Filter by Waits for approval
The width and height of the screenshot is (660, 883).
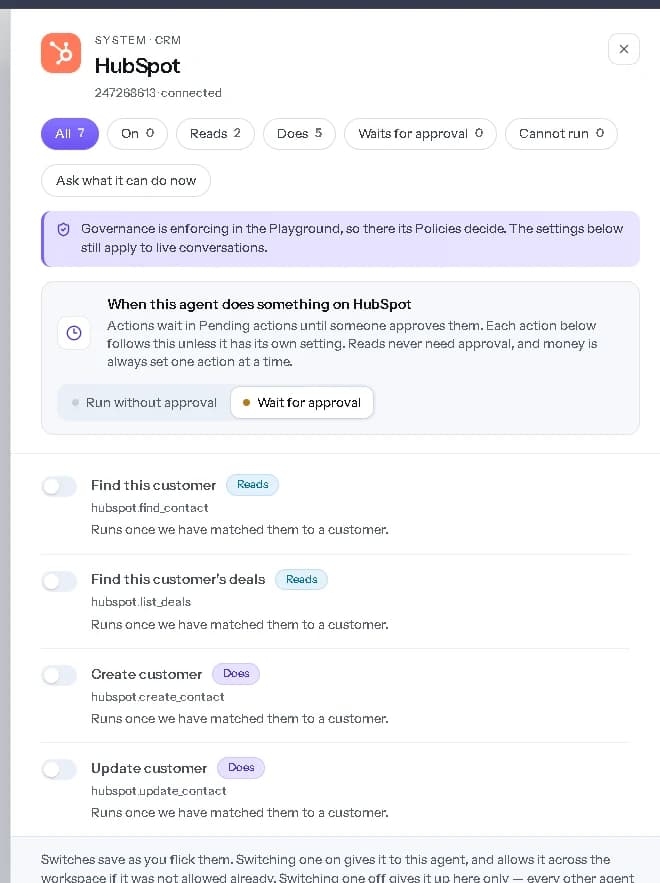pyautogui.click(x=420, y=134)
